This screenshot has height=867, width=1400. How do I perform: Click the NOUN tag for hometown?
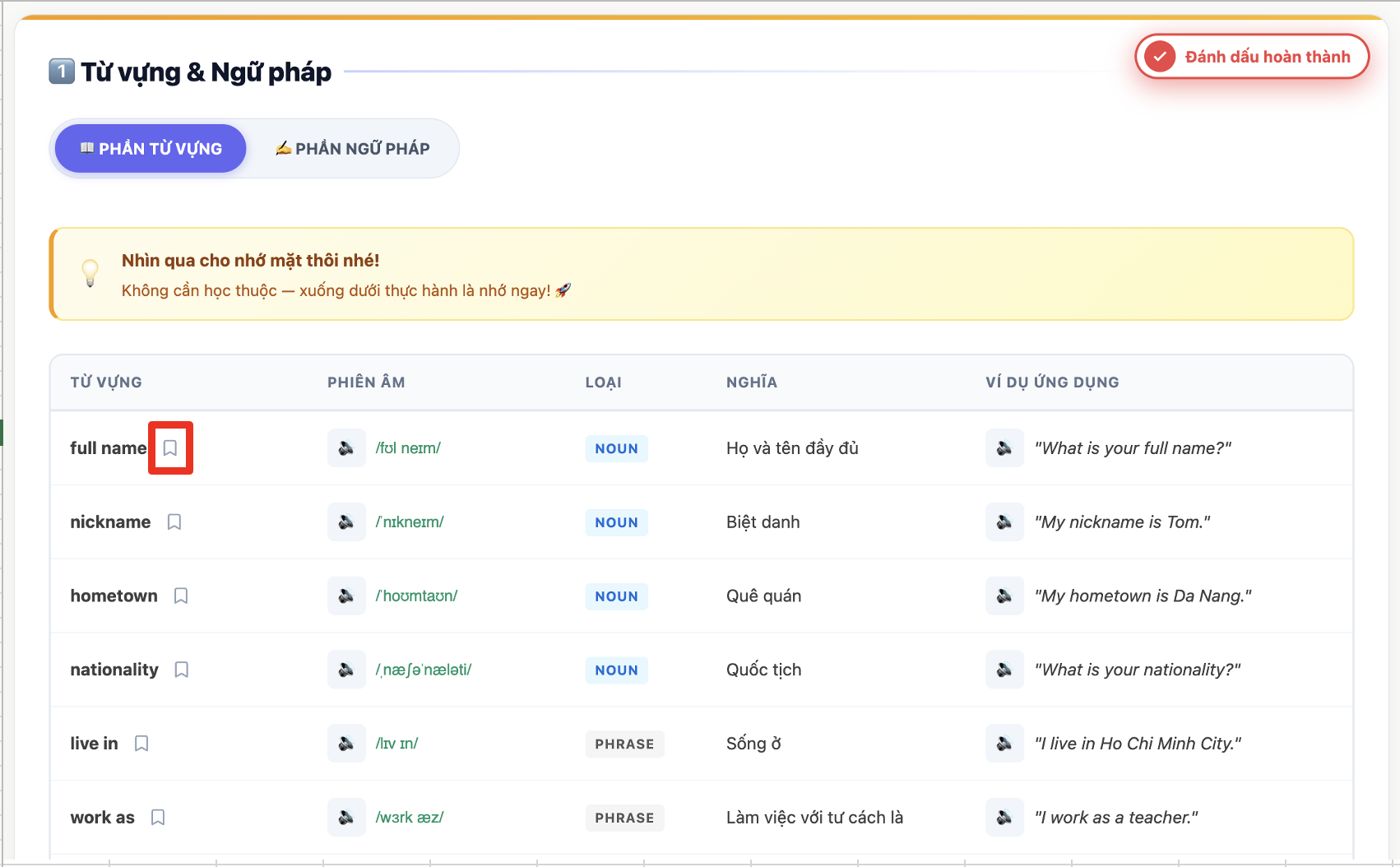coord(617,596)
